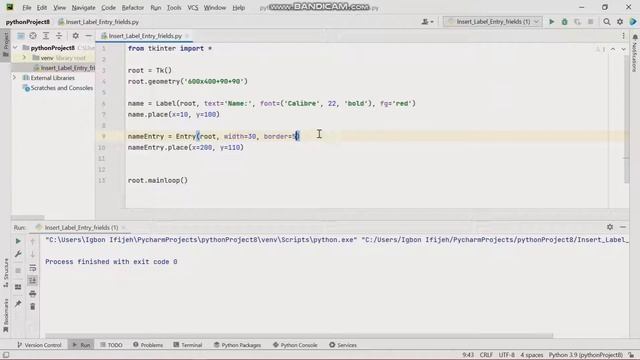640x360 pixels.
Task: Open the Tools menu
Action: tap(174, 8)
